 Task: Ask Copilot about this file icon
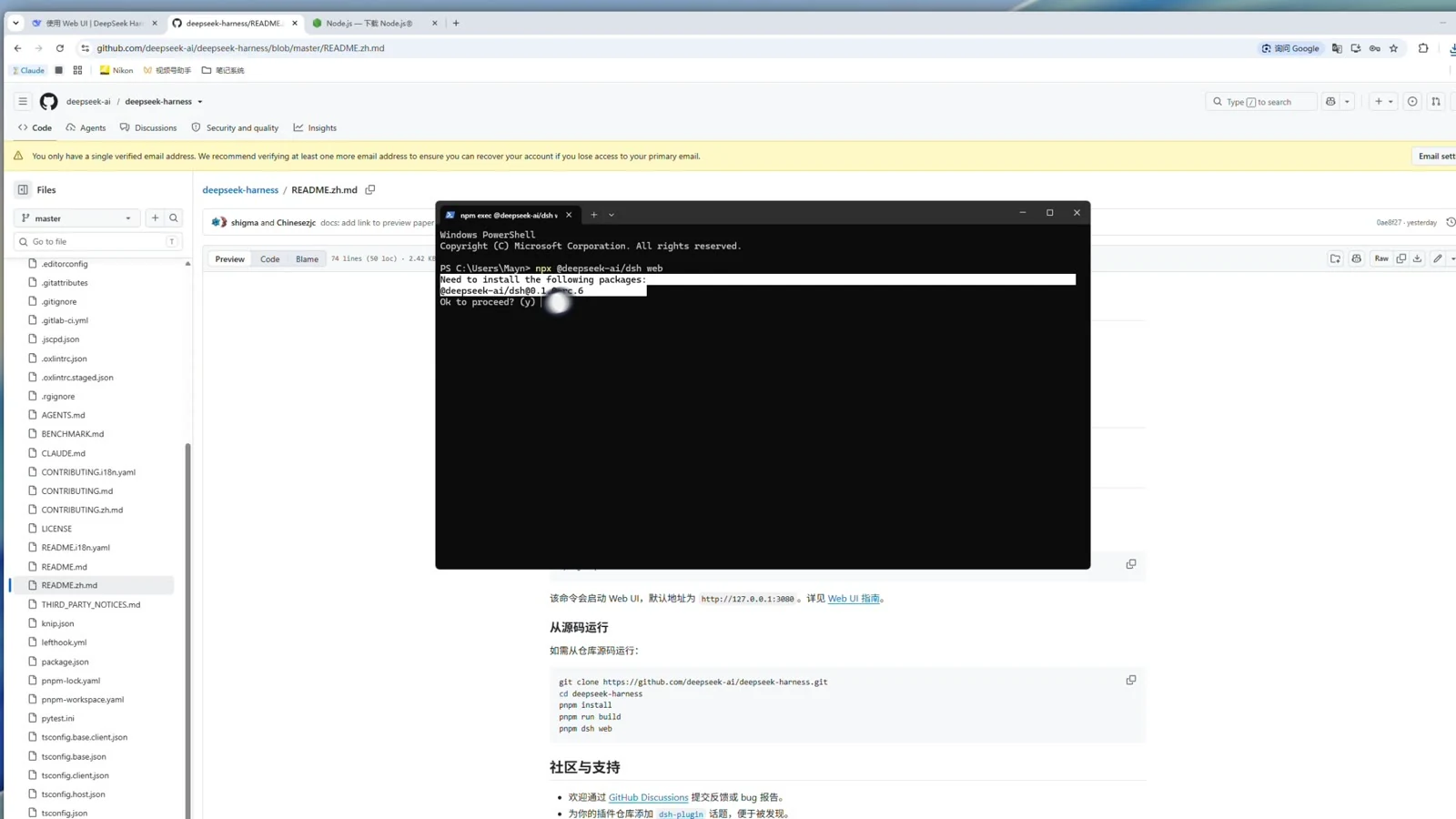tap(1356, 258)
